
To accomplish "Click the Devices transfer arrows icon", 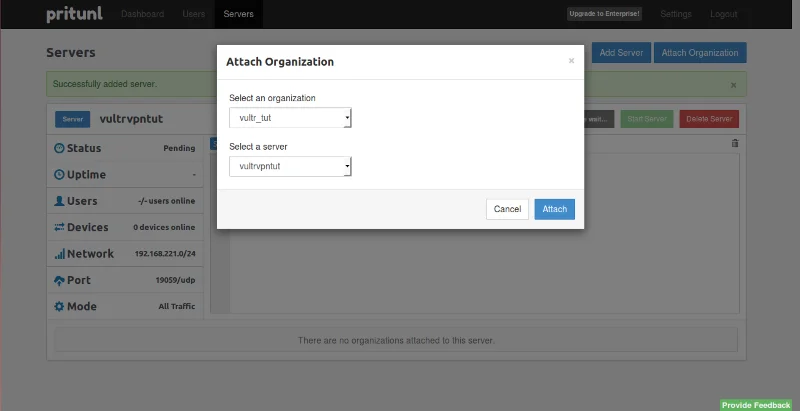I will point(59,227).
